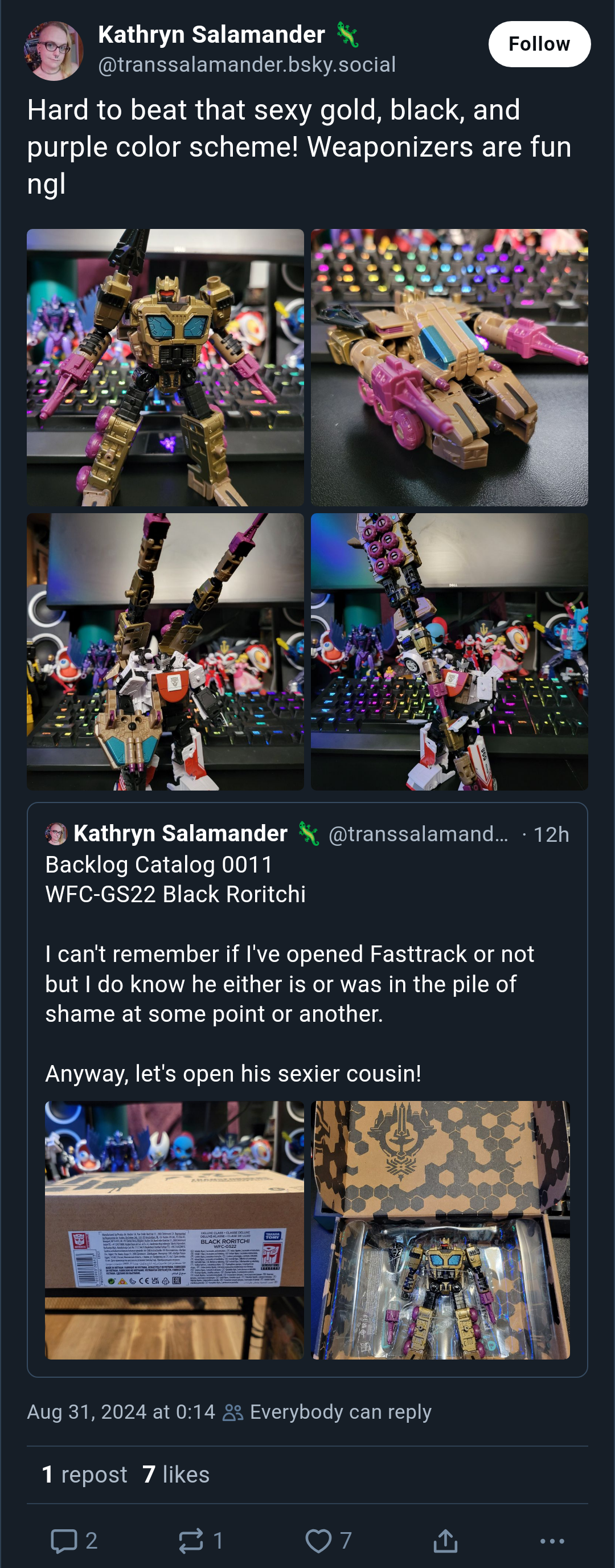
Task: Follow Kathryn Salamander
Action: point(539,44)
